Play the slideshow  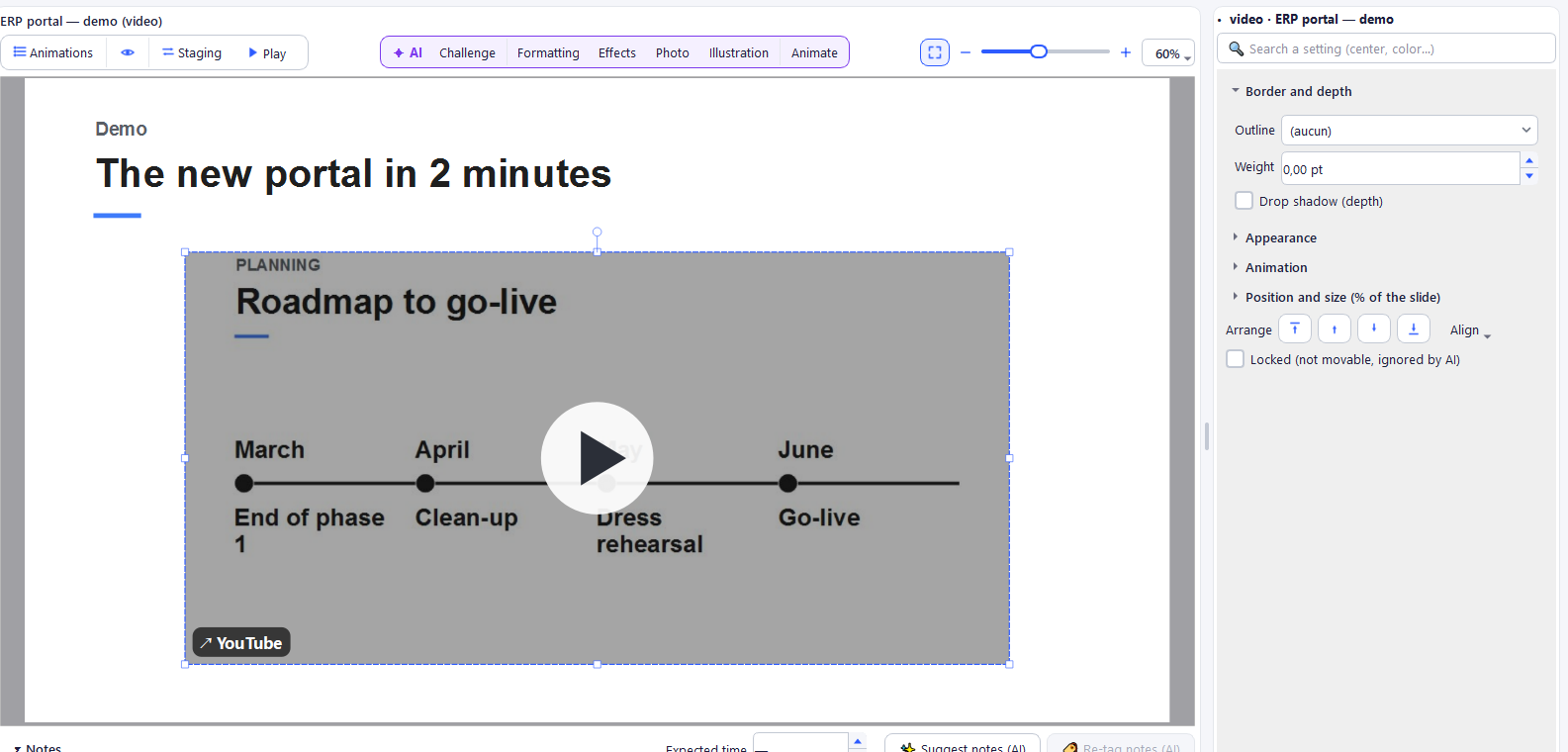pyautogui.click(x=267, y=53)
